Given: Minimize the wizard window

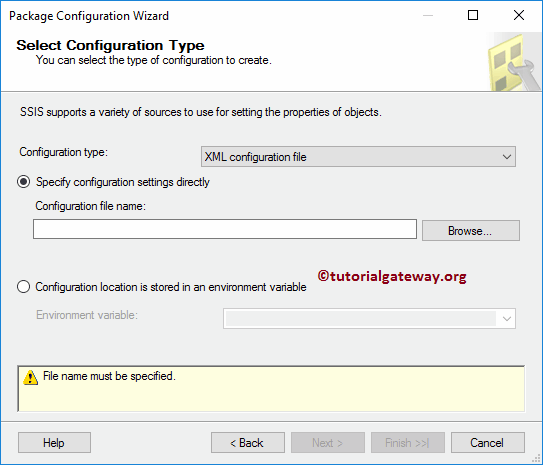Looking at the screenshot, I should coord(428,15).
